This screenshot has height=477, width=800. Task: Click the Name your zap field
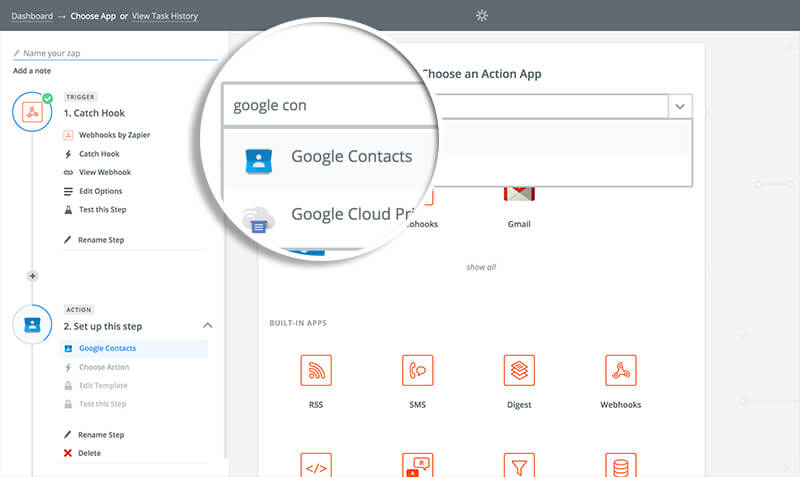[115, 53]
